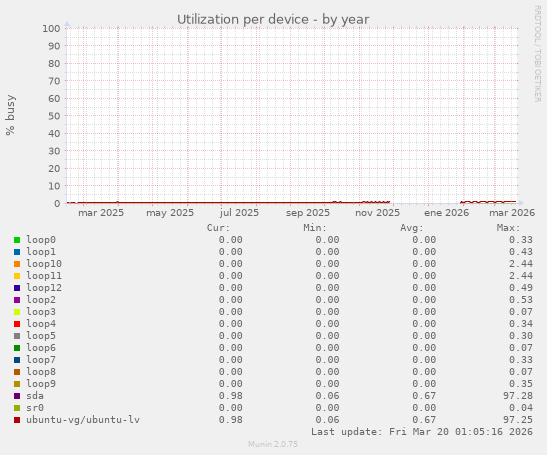Screen dimensions: 547x455
Task: Click loop10 max value 2.44
Action: 521,263
